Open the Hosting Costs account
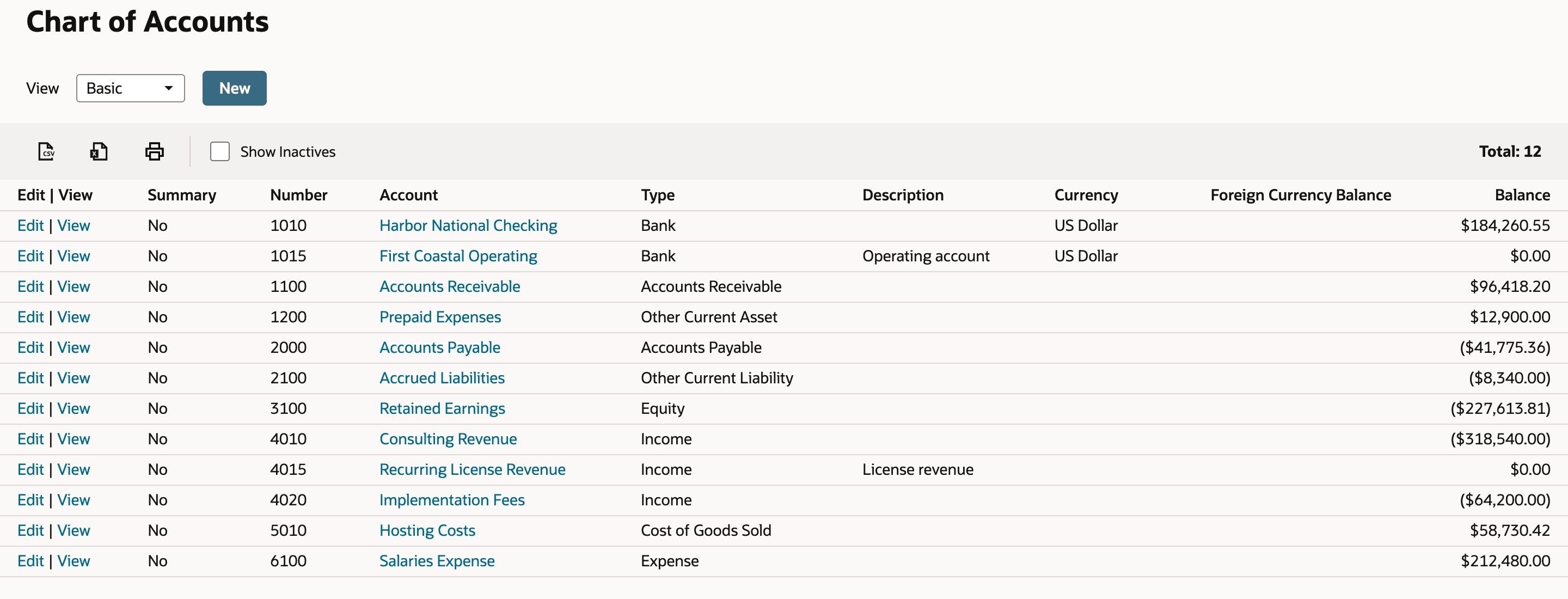Screen dimensions: 1568x599 click(x=427, y=530)
